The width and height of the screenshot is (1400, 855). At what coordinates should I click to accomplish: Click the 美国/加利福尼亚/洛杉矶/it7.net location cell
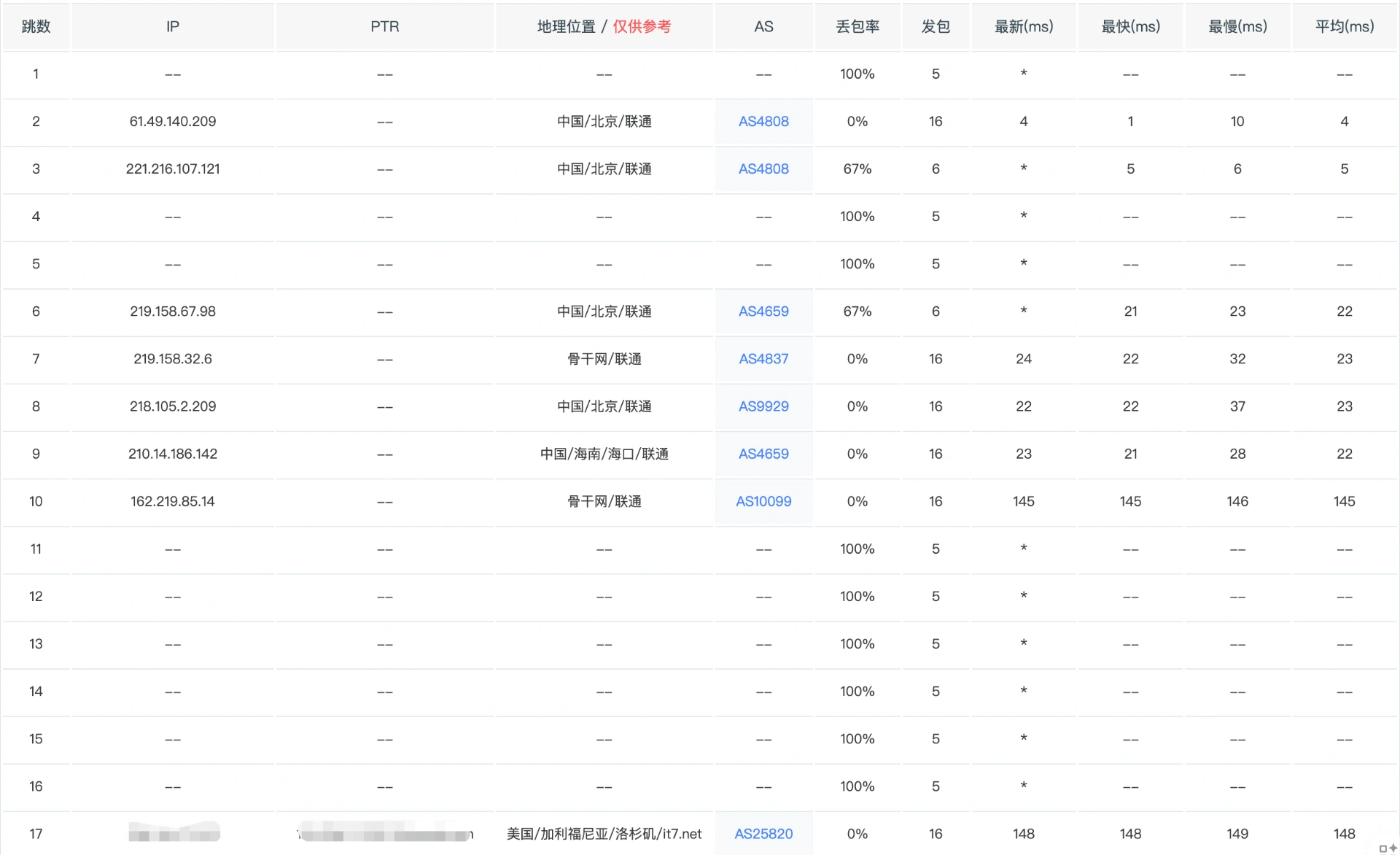click(x=604, y=833)
